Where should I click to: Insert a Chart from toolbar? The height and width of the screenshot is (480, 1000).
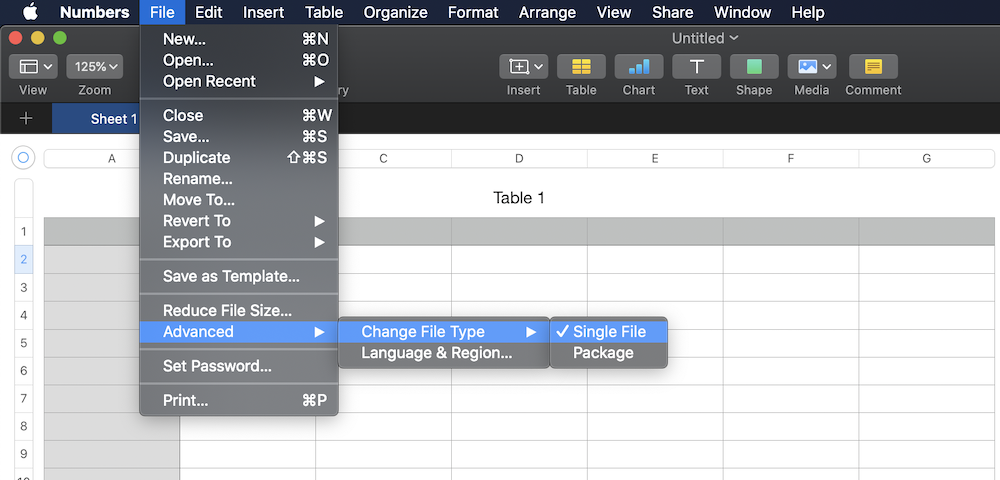(638, 66)
